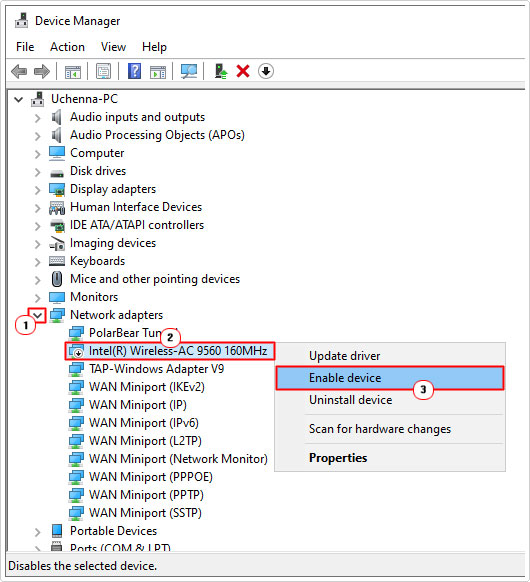Open the Help menu
This screenshot has height=582, width=530.
[x=154, y=47]
